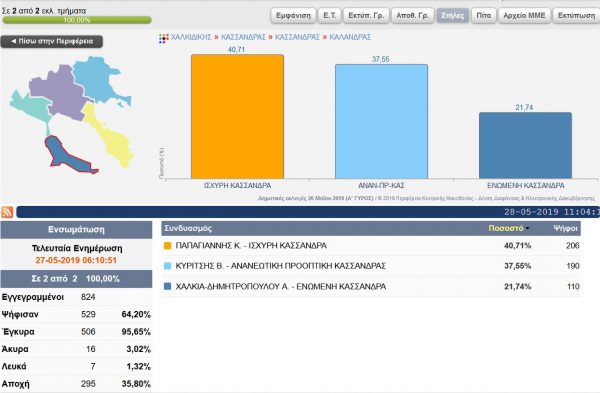600x393 pixels.
Task: Sort by the Ψήφοι column header
Action: tap(565, 228)
